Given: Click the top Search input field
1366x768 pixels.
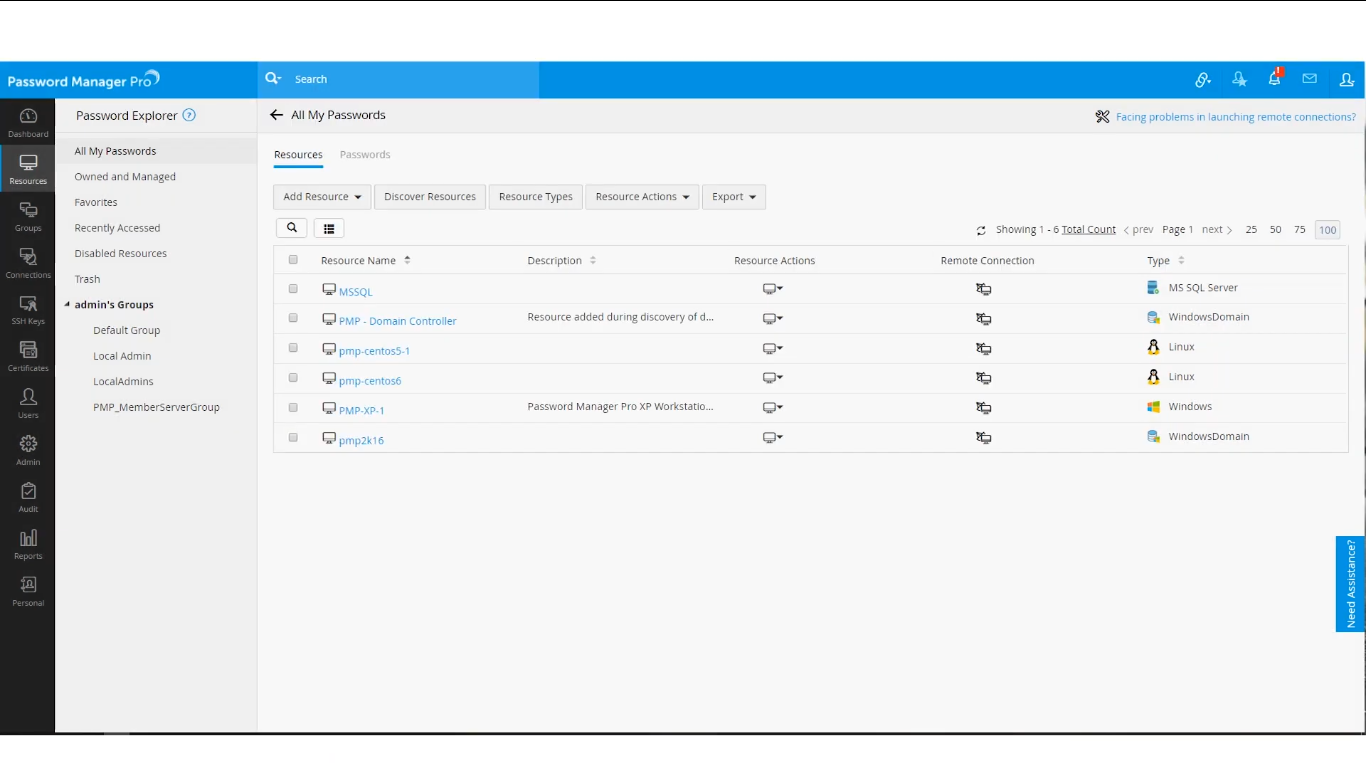Looking at the screenshot, I should pos(410,79).
